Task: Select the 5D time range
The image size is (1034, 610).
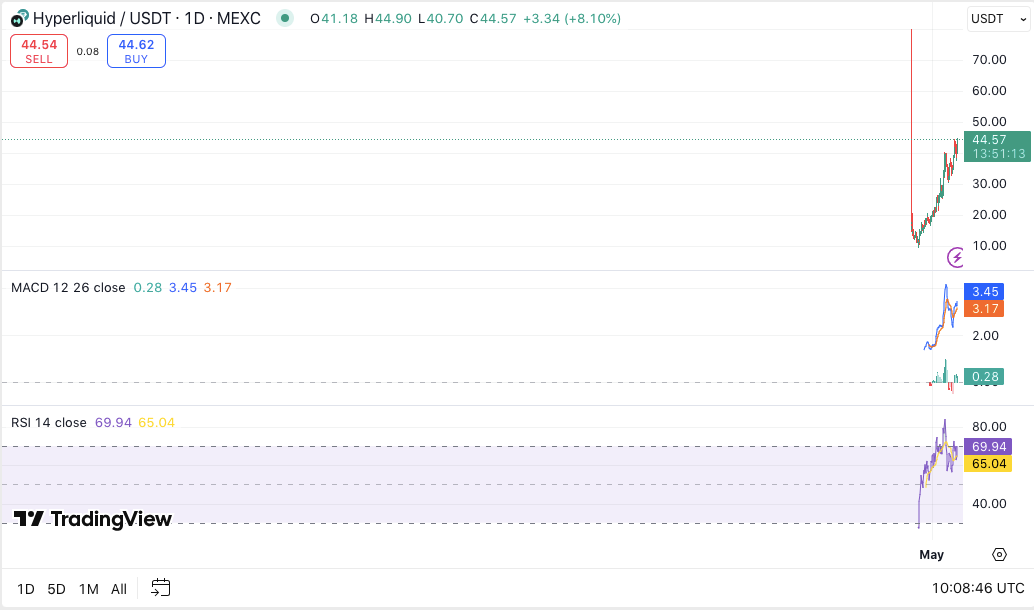Action: pos(57,589)
